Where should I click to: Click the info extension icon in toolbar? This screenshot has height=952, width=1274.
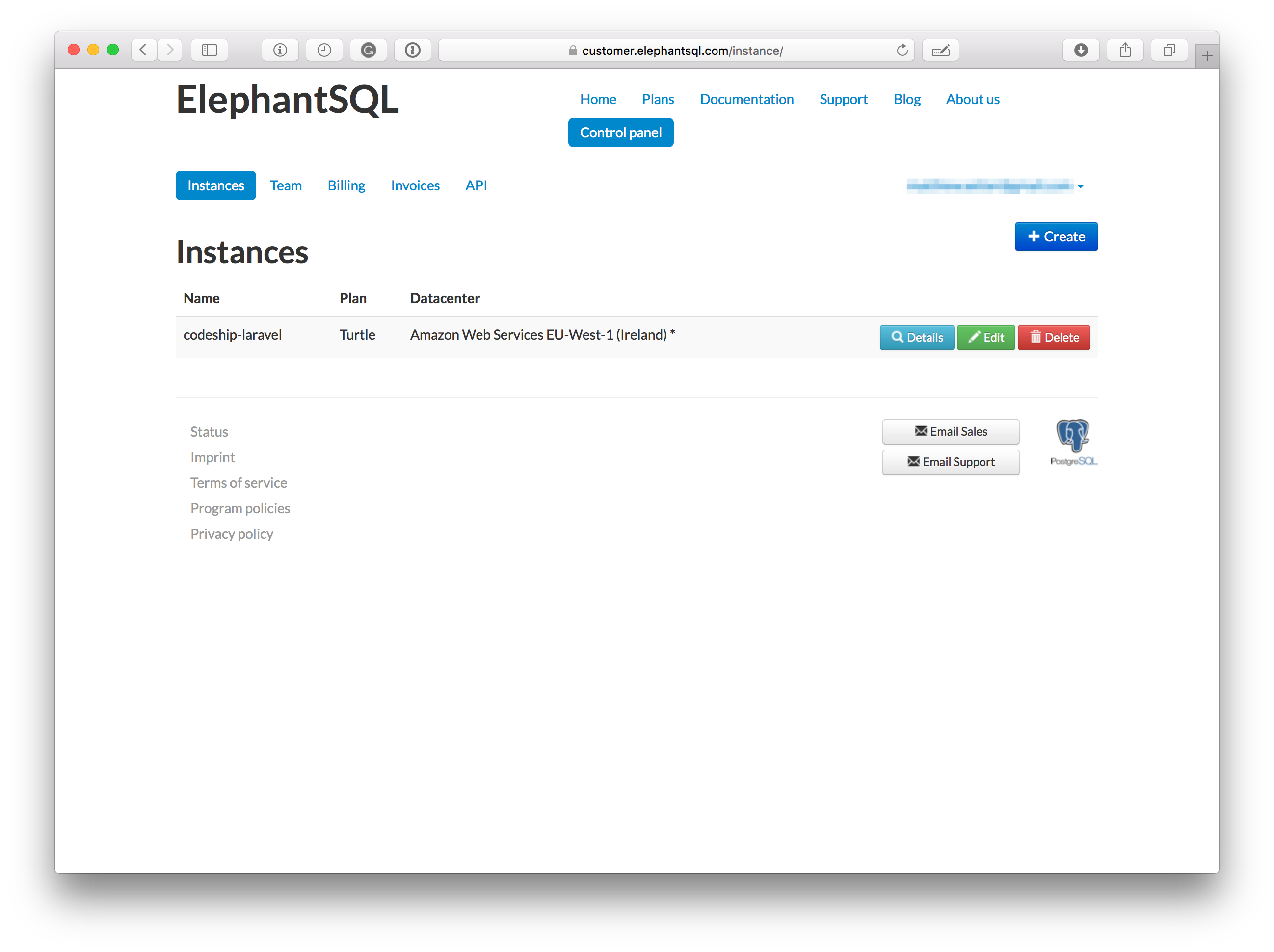[280, 50]
